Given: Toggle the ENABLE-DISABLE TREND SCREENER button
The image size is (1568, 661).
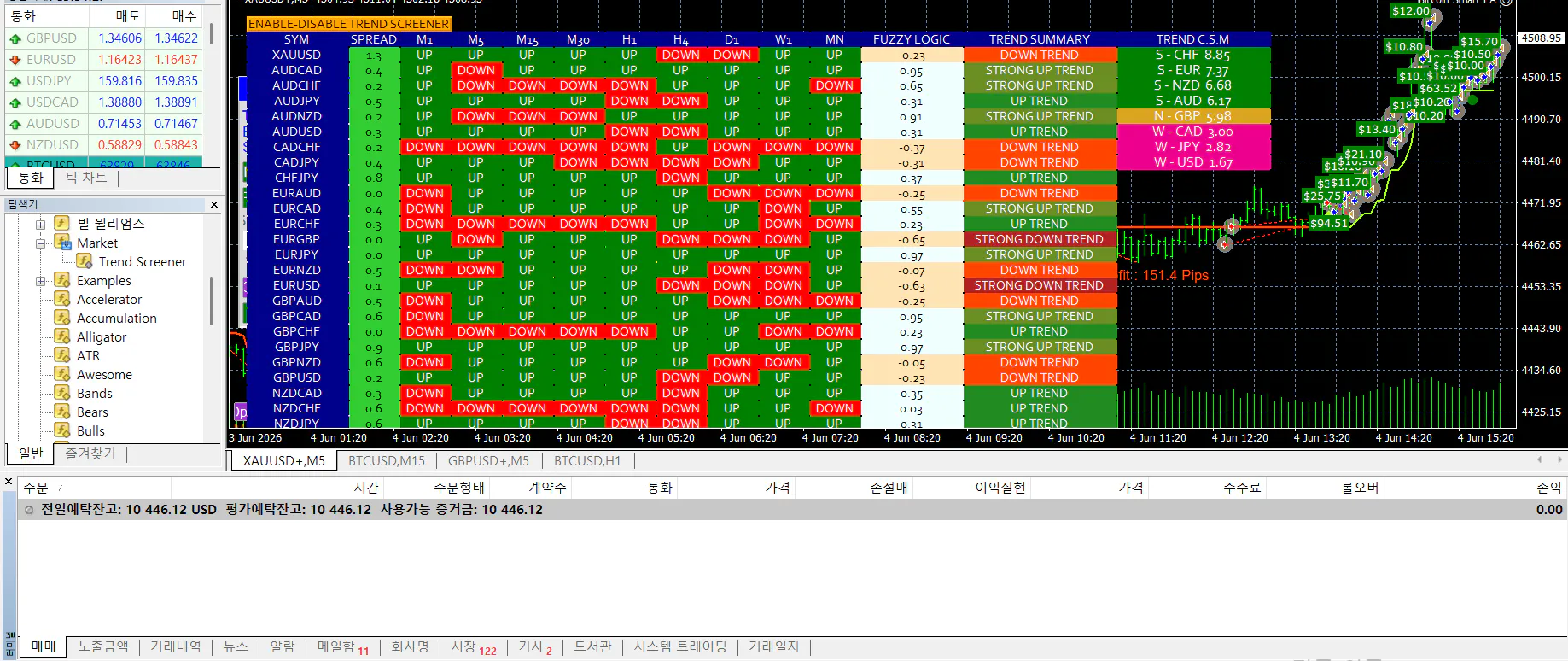Looking at the screenshot, I should [348, 24].
